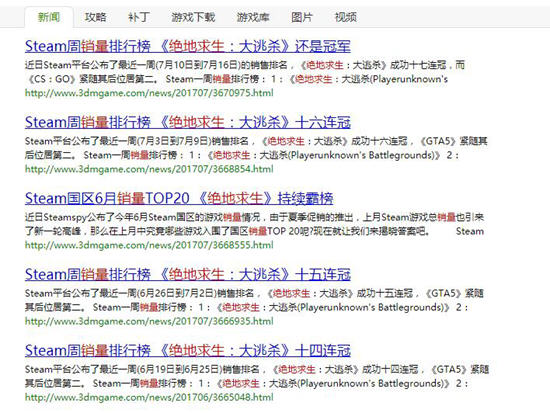Select the 补丁 tab
550x413 pixels.
coord(139,17)
